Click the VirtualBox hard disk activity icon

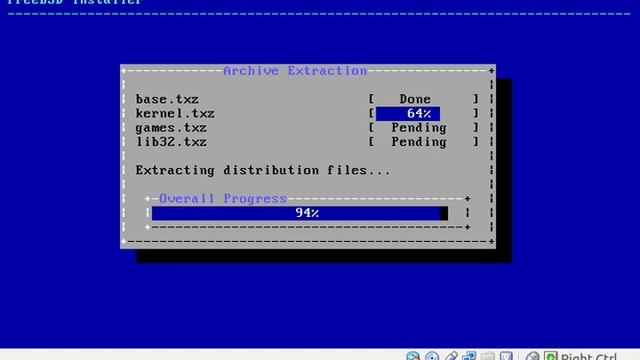click(413, 356)
